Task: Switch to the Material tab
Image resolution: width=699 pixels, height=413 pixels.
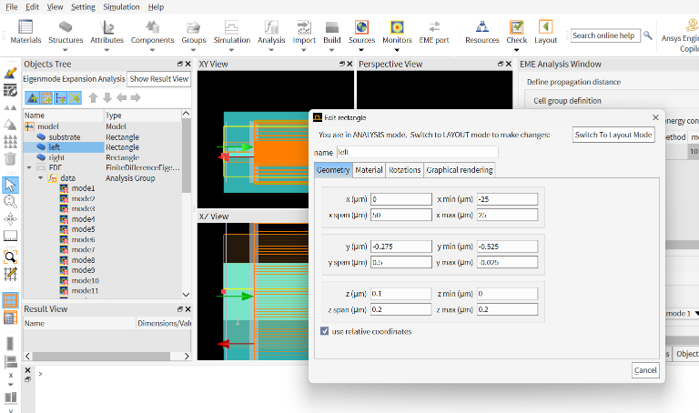Action: click(x=369, y=170)
